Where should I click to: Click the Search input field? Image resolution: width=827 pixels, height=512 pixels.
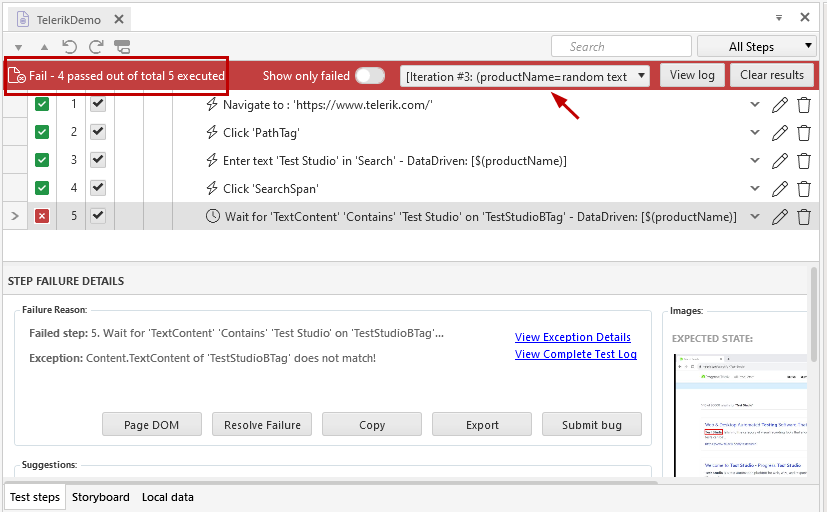(621, 46)
